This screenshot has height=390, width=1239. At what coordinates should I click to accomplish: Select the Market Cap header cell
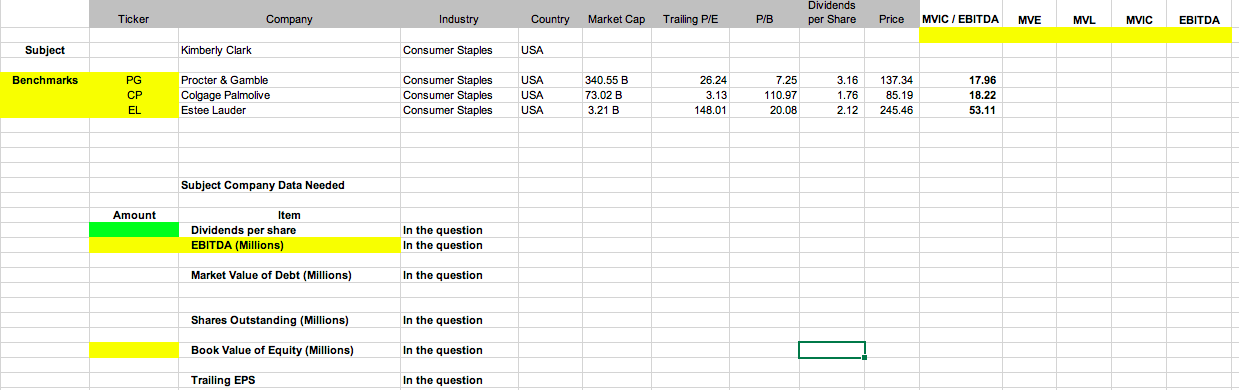pos(616,20)
